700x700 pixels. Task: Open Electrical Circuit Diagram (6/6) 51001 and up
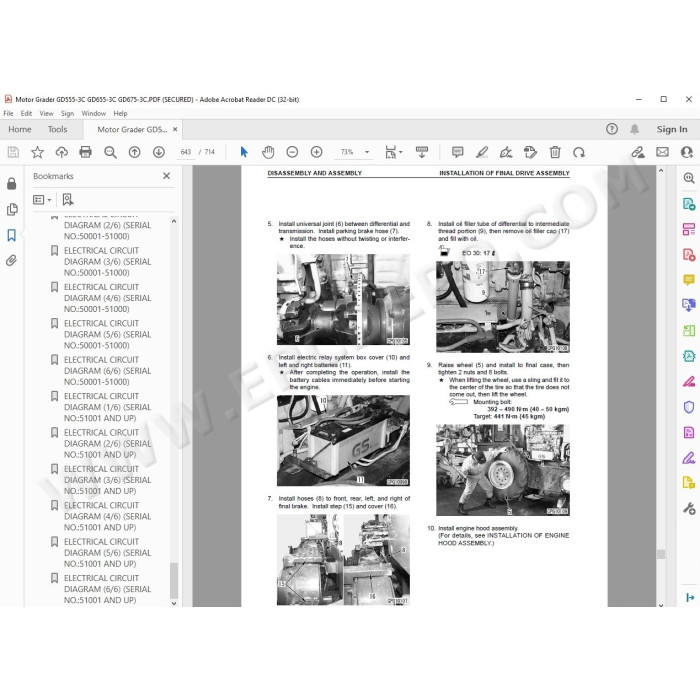(x=107, y=589)
